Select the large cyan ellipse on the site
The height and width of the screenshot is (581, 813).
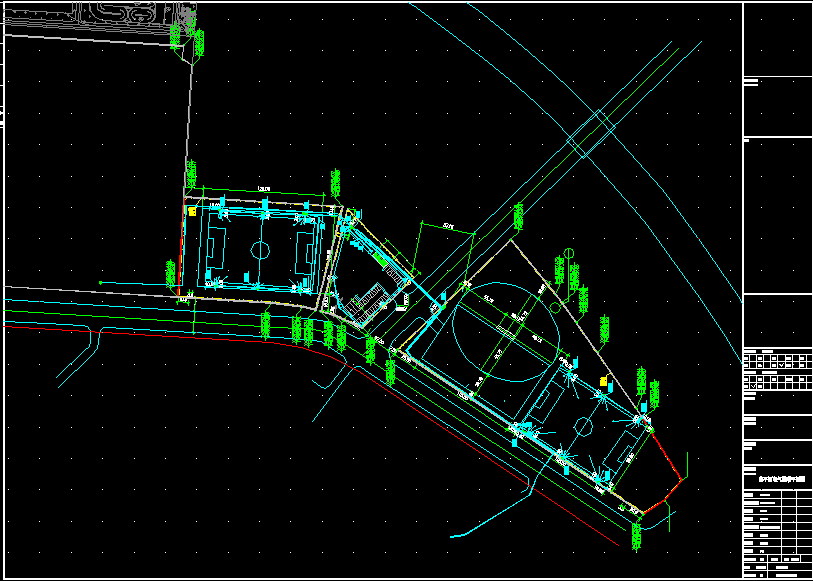507,332
